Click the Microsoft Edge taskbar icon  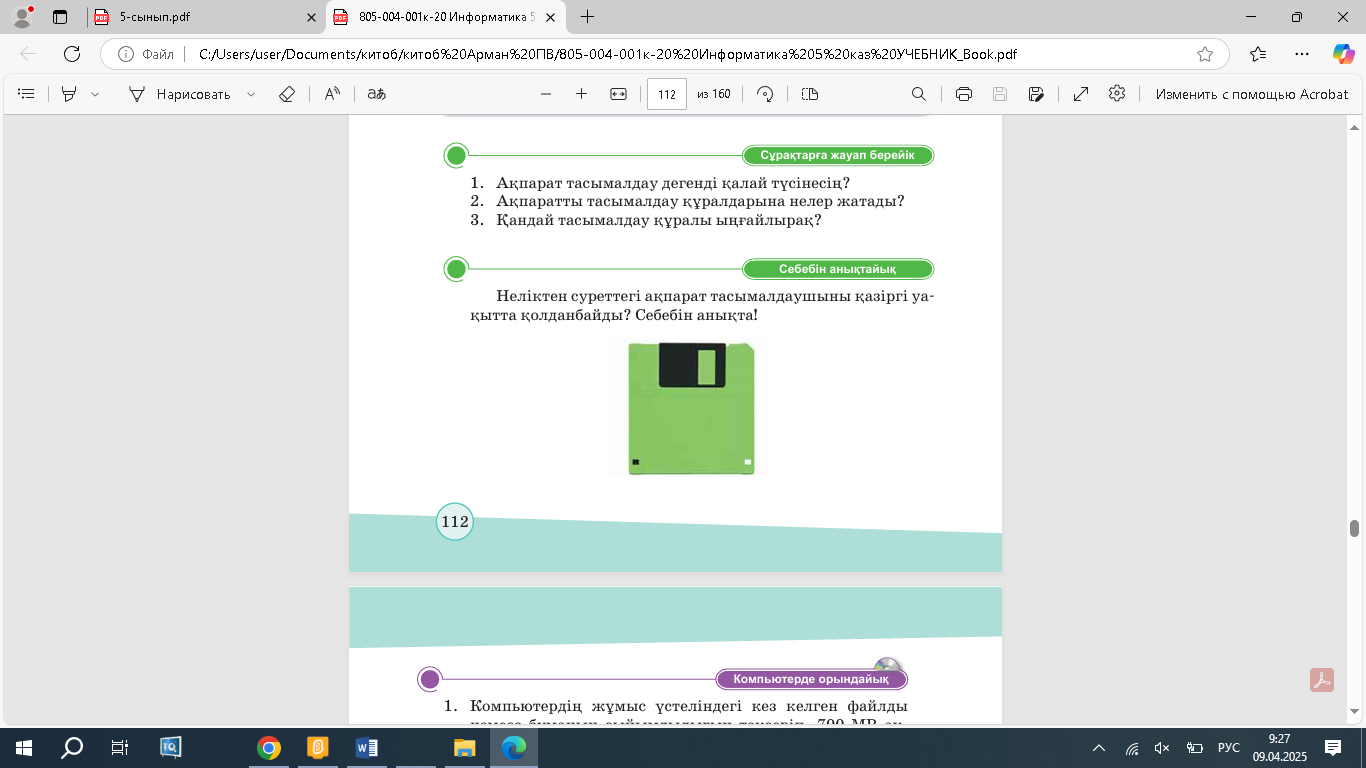pyautogui.click(x=514, y=747)
